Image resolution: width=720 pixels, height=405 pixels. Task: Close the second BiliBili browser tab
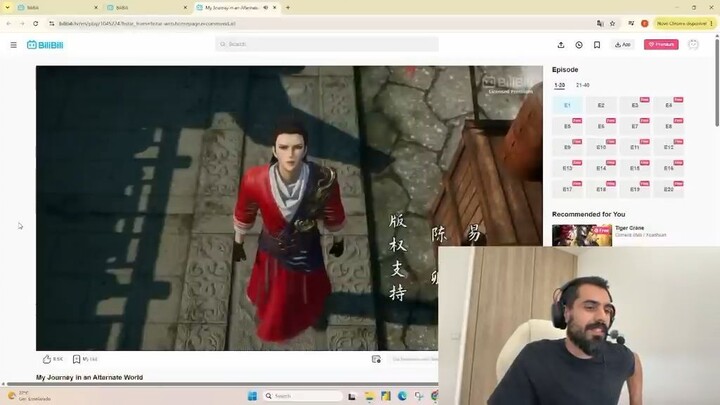click(185, 8)
